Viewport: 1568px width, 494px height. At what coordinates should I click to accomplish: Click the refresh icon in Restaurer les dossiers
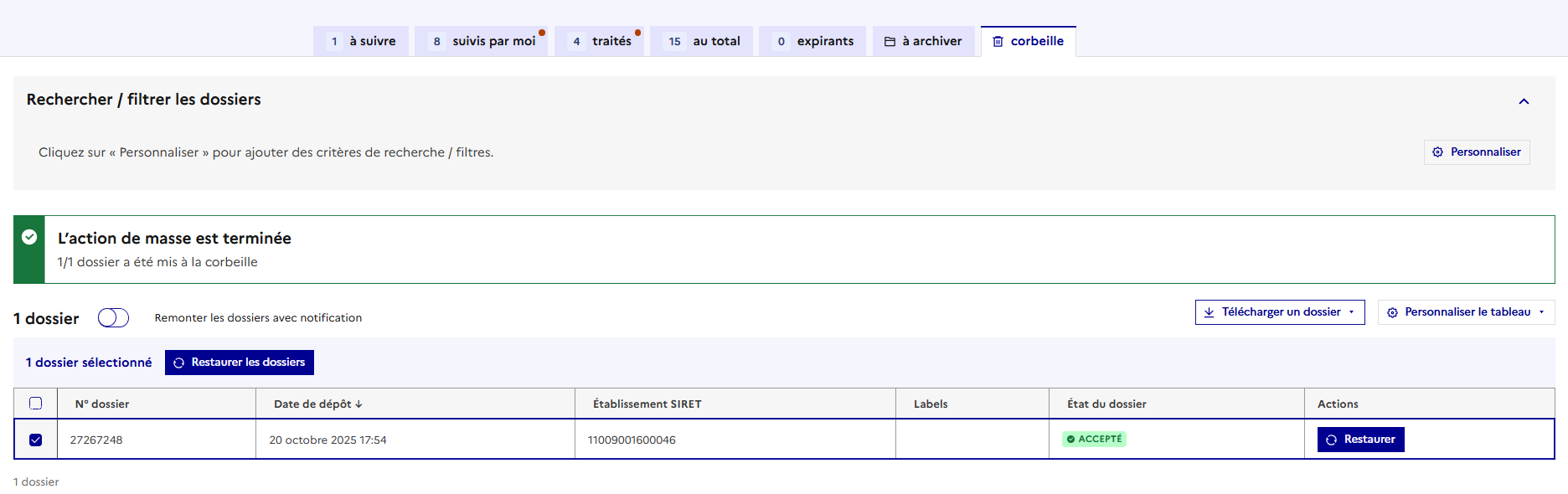tap(178, 363)
